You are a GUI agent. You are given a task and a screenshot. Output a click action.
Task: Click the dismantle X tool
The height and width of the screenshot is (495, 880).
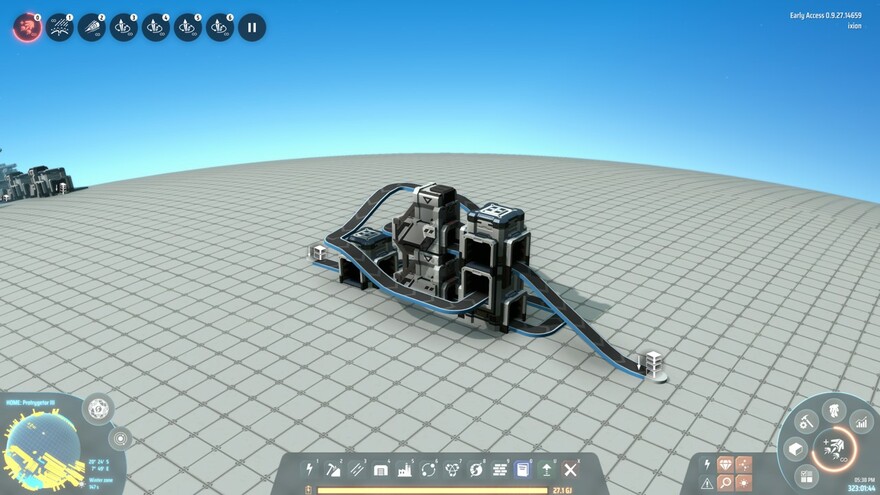[x=571, y=469]
